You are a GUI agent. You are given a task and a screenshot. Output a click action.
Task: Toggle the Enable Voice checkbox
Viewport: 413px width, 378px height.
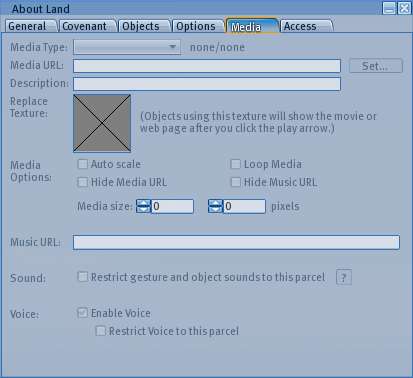point(83,313)
